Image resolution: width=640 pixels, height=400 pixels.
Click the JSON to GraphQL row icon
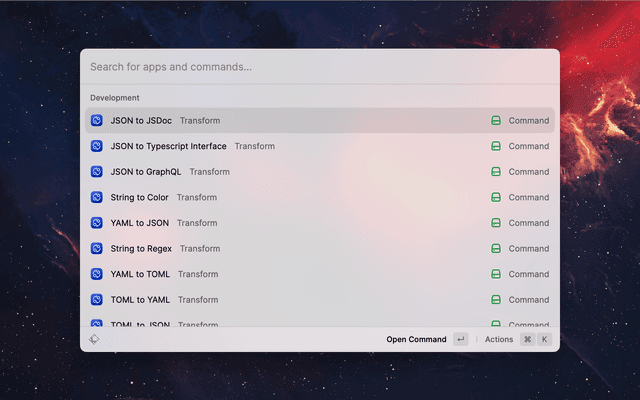pos(97,172)
